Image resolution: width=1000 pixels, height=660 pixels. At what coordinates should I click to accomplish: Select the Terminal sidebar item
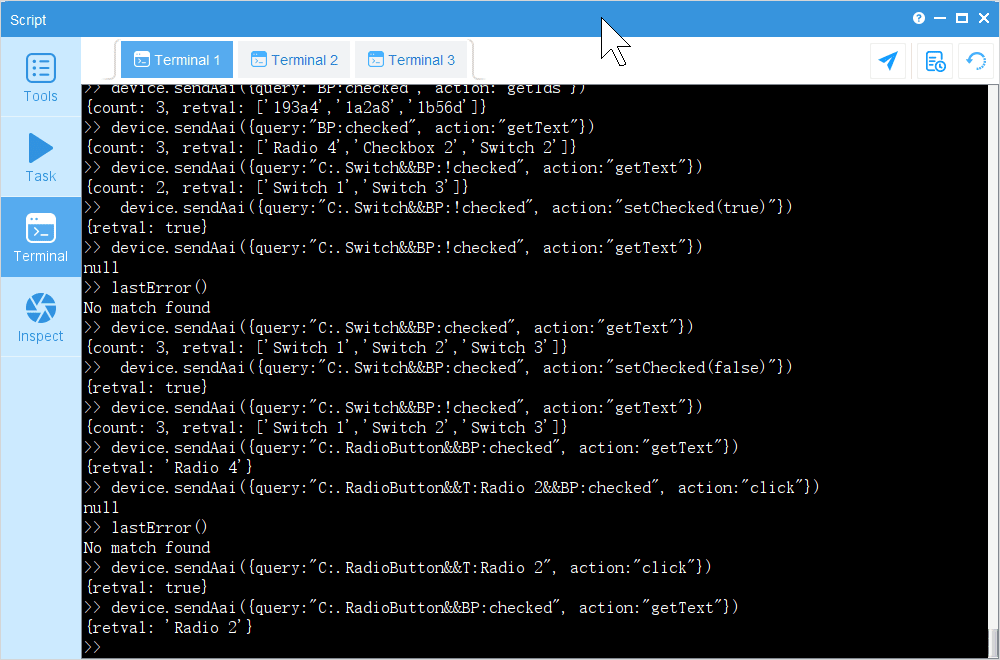[x=40, y=237]
